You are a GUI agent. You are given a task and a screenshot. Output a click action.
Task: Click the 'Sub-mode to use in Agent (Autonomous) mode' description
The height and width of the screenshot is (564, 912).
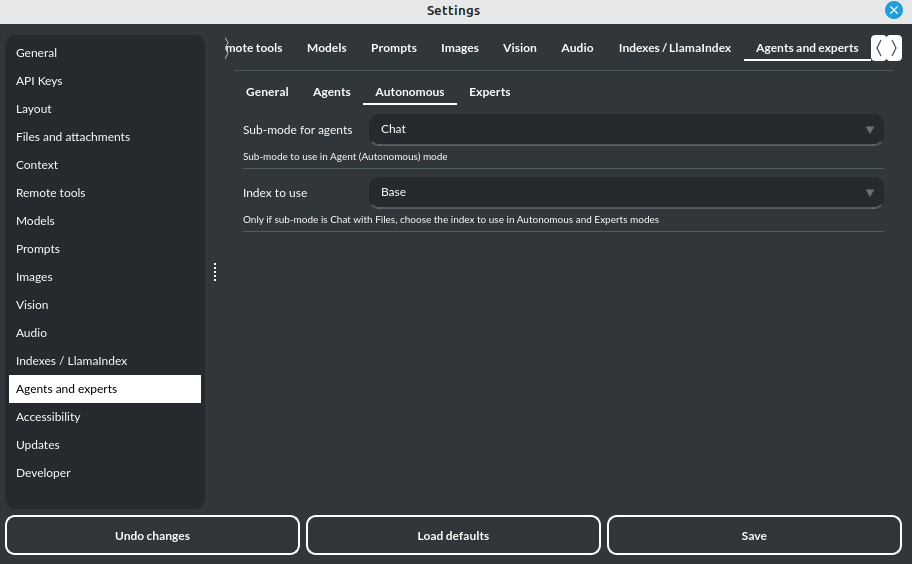pos(345,156)
